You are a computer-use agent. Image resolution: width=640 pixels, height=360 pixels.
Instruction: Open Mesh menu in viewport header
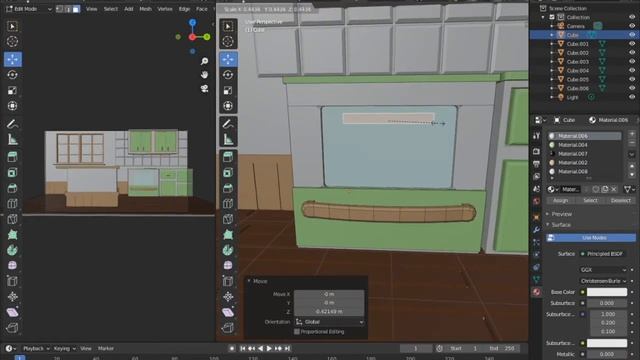[x=145, y=9]
